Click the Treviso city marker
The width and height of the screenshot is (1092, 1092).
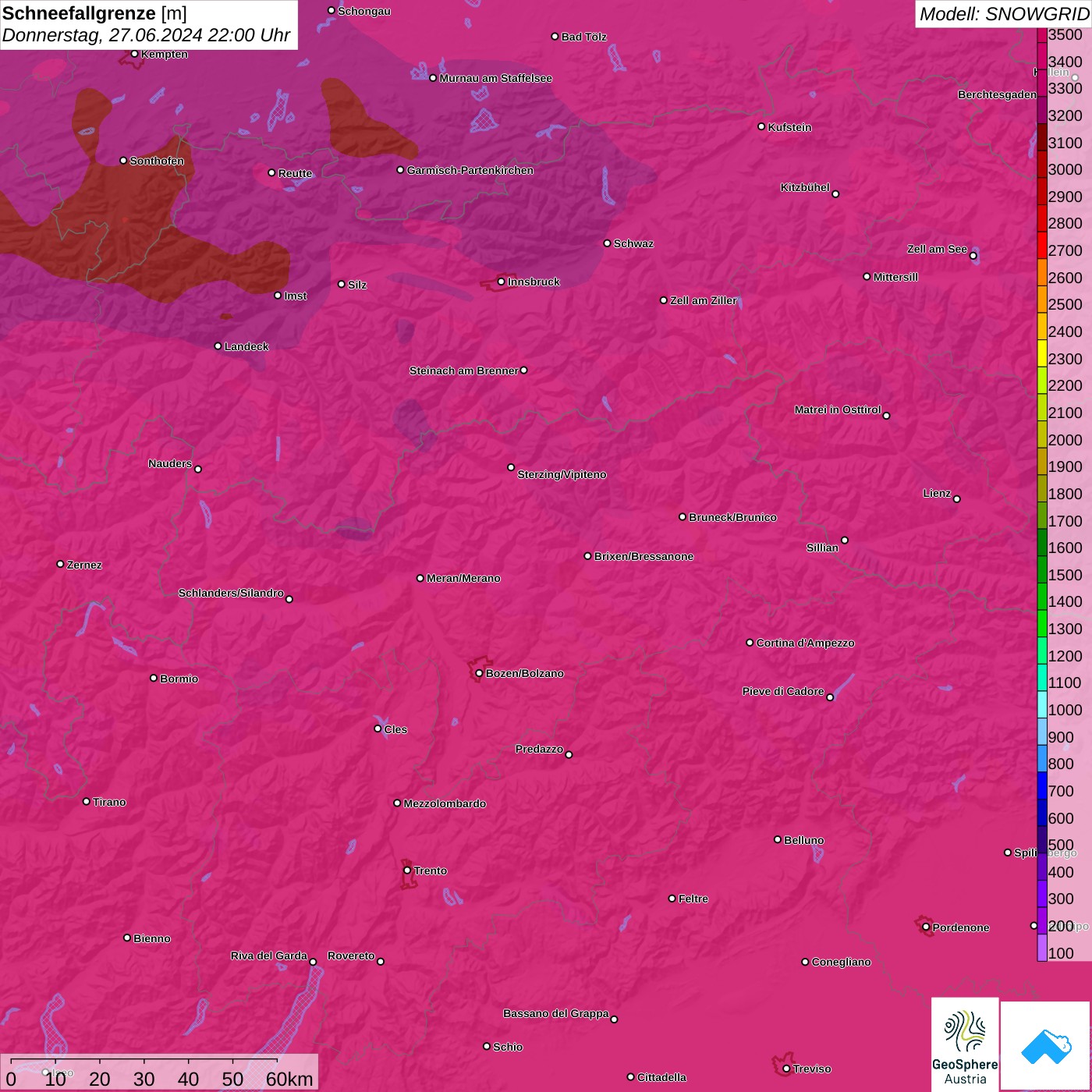pos(786,1069)
